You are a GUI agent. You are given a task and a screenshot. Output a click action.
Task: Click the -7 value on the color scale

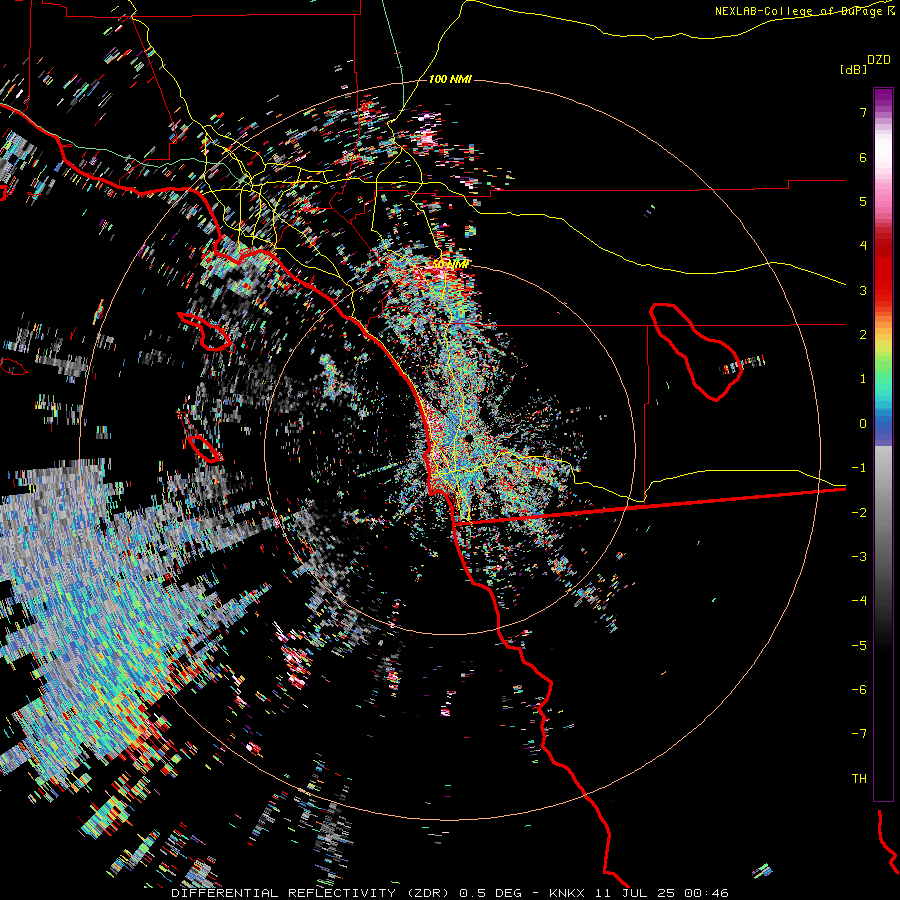click(859, 734)
